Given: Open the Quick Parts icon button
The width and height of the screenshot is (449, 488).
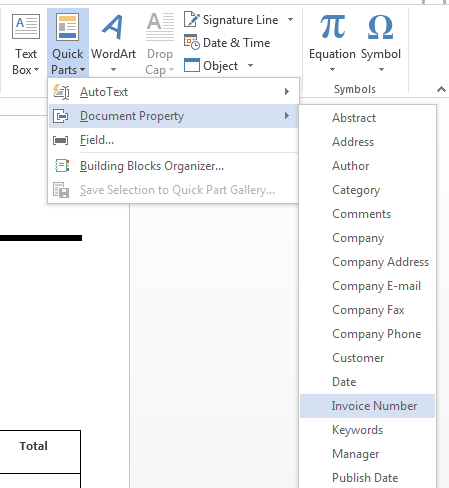Looking at the screenshot, I should [68, 27].
